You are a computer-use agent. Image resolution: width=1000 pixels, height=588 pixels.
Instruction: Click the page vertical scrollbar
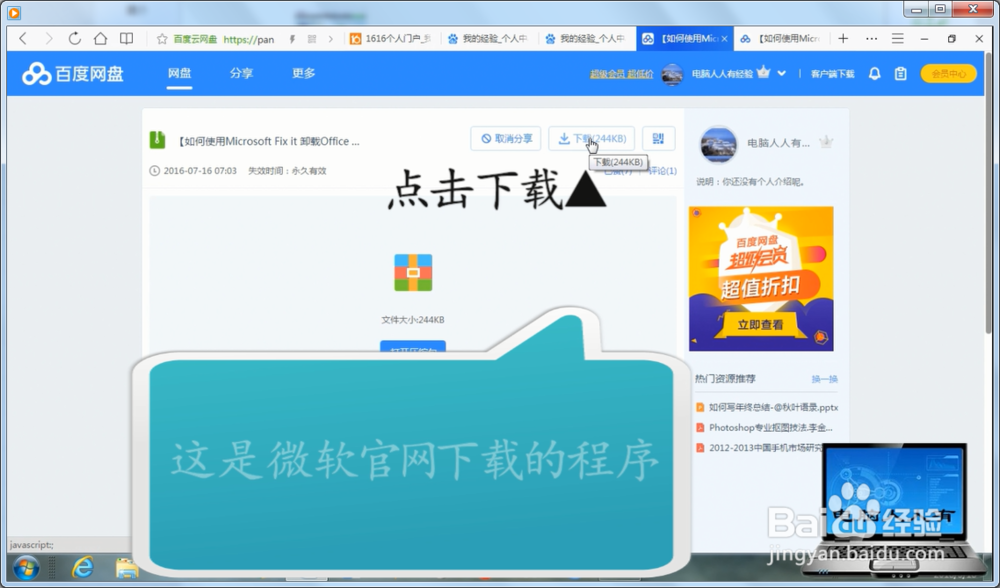tap(989, 191)
